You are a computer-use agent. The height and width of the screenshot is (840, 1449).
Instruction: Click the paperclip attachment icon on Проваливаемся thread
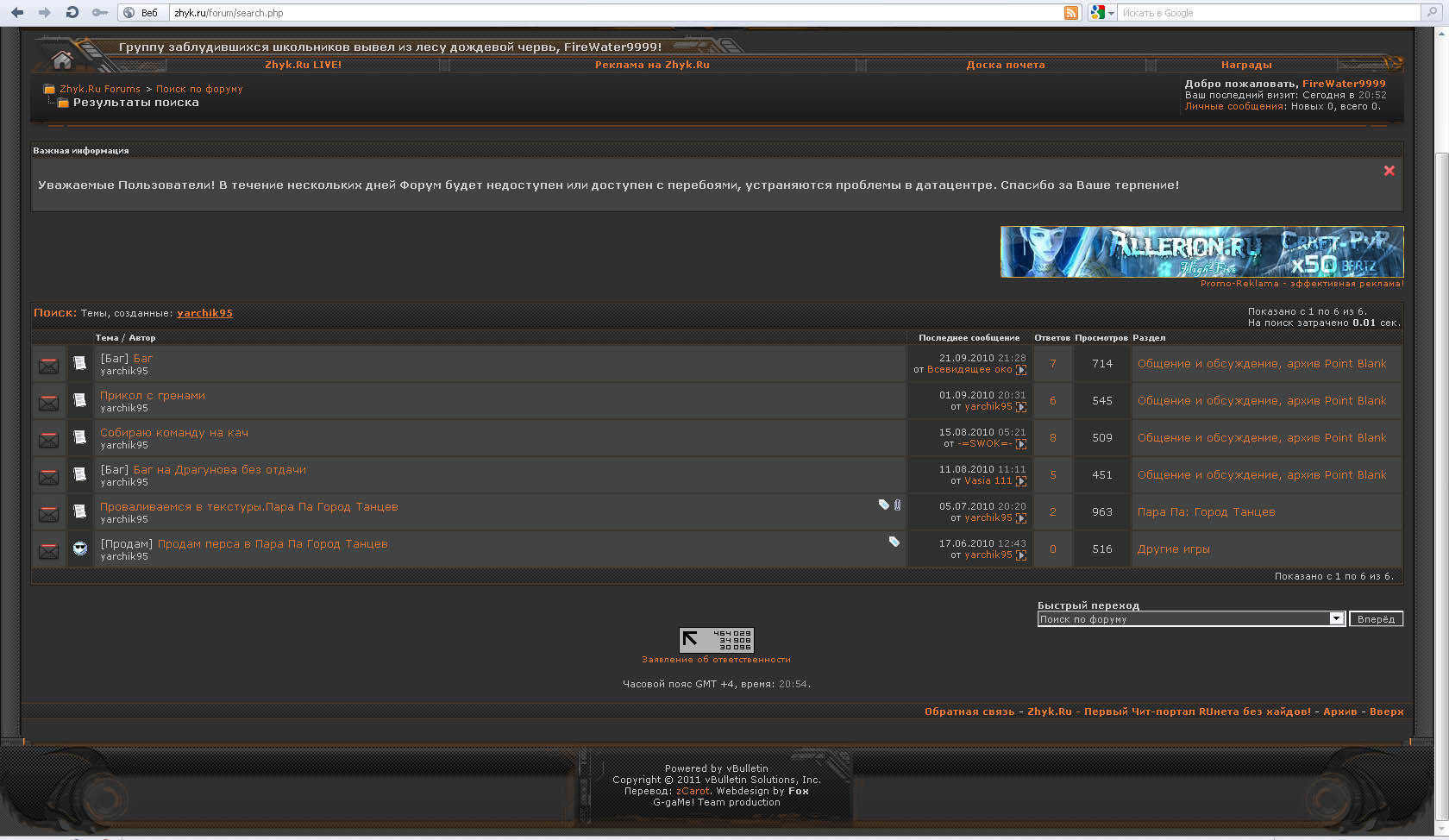pyautogui.click(x=898, y=505)
